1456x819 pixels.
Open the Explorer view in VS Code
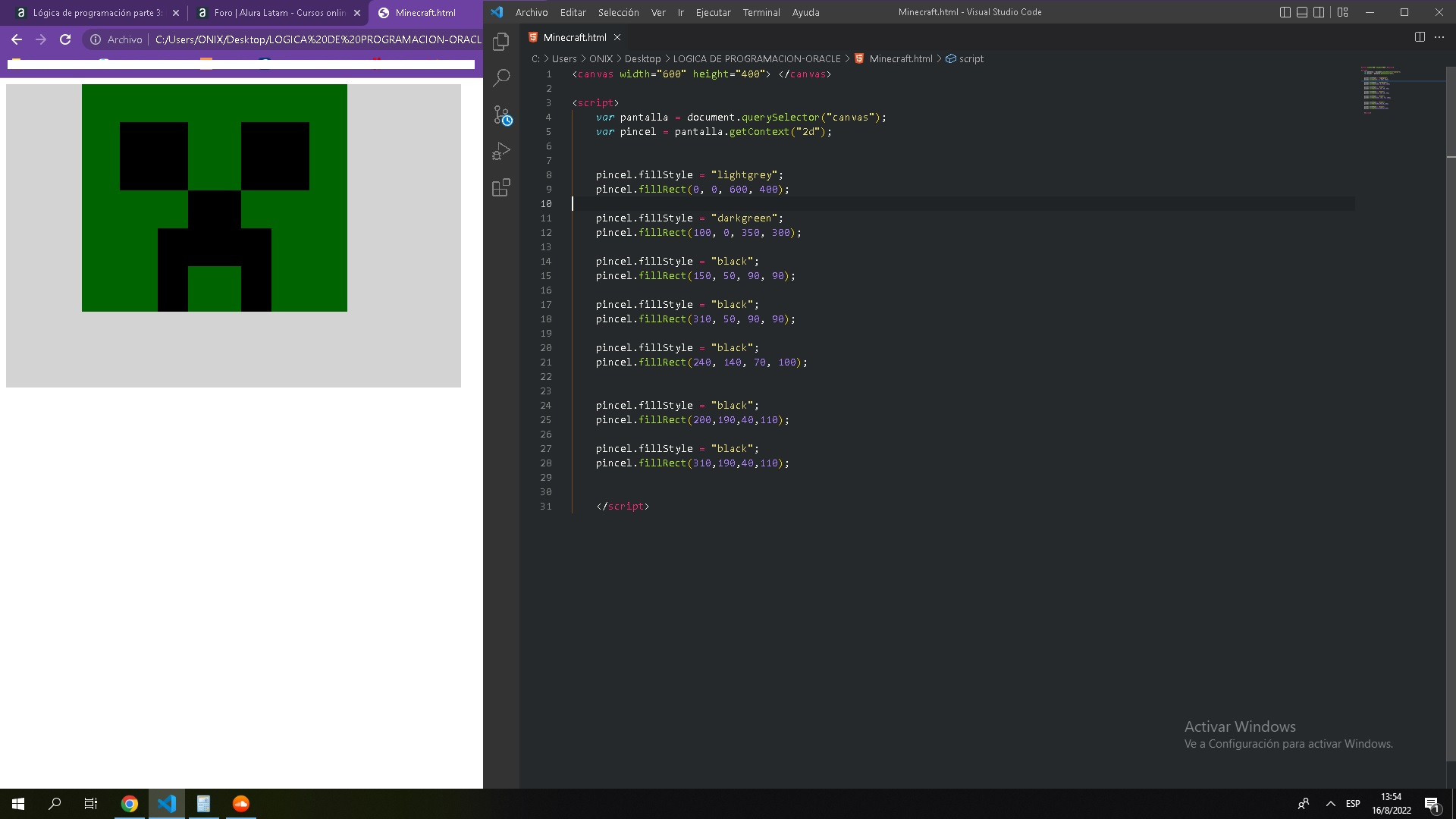[501, 42]
